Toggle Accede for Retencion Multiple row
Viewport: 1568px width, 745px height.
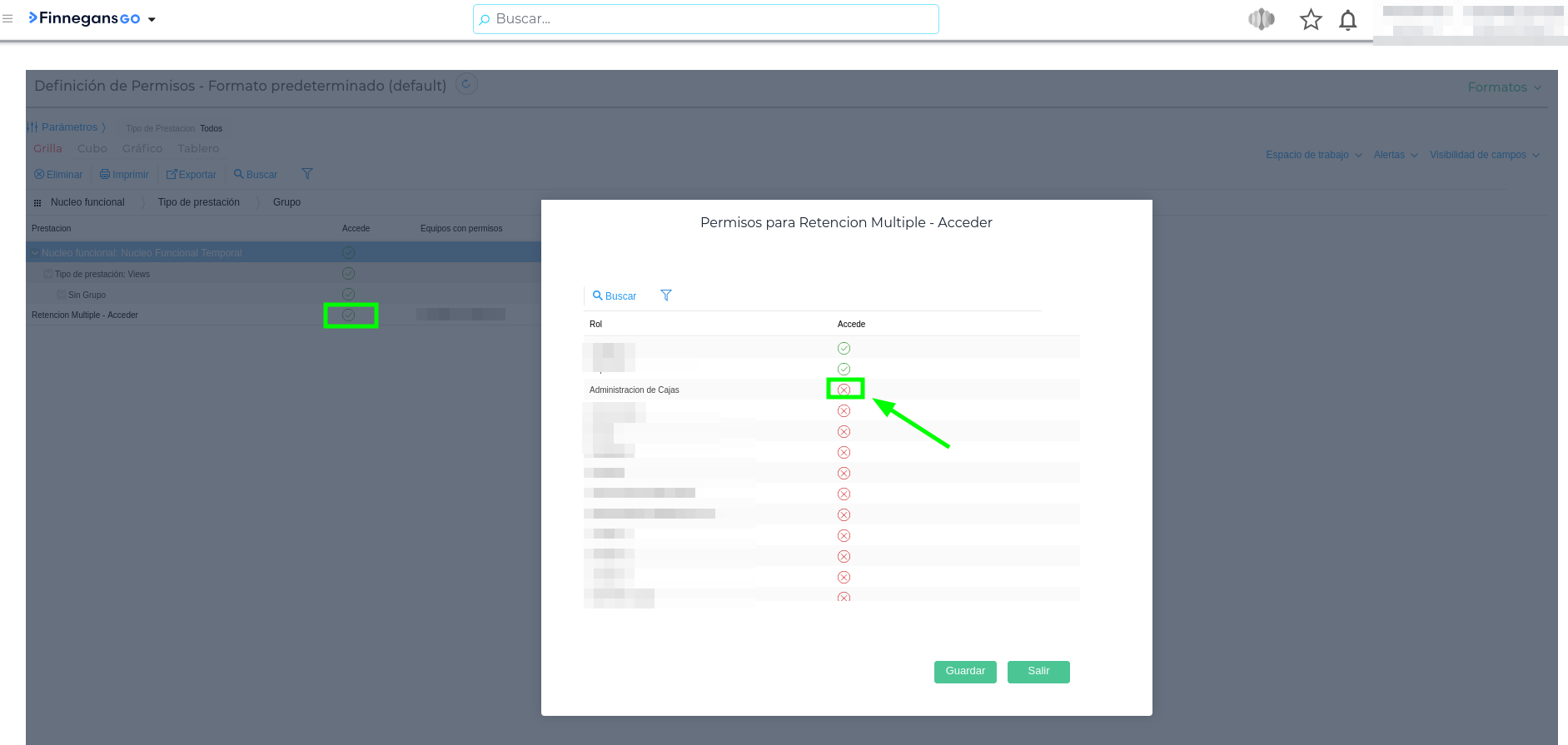click(x=349, y=315)
